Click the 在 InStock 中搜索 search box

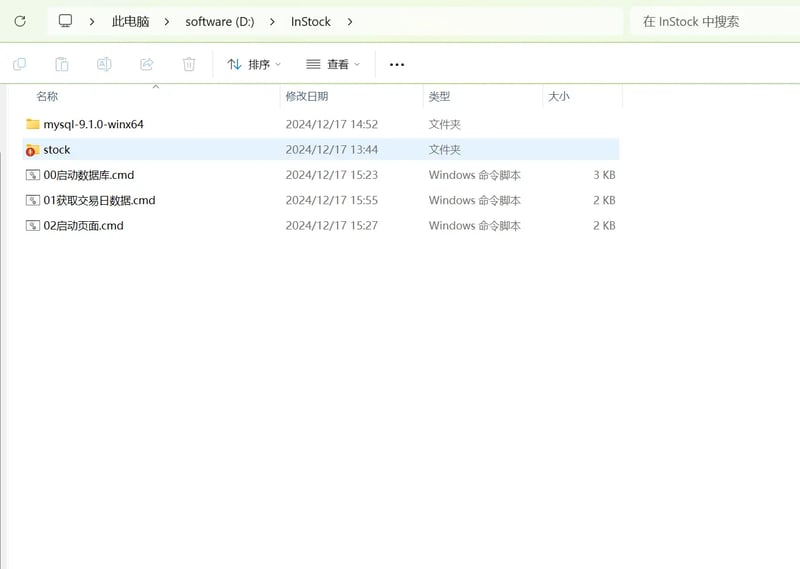tap(710, 21)
